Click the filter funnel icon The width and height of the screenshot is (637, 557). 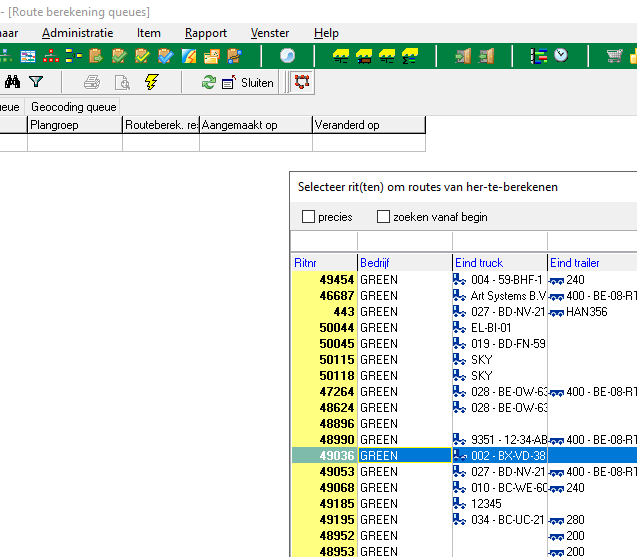pos(36,82)
